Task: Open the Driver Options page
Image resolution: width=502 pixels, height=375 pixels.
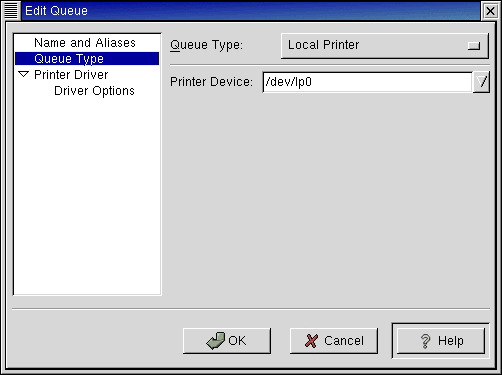Action: point(94,91)
